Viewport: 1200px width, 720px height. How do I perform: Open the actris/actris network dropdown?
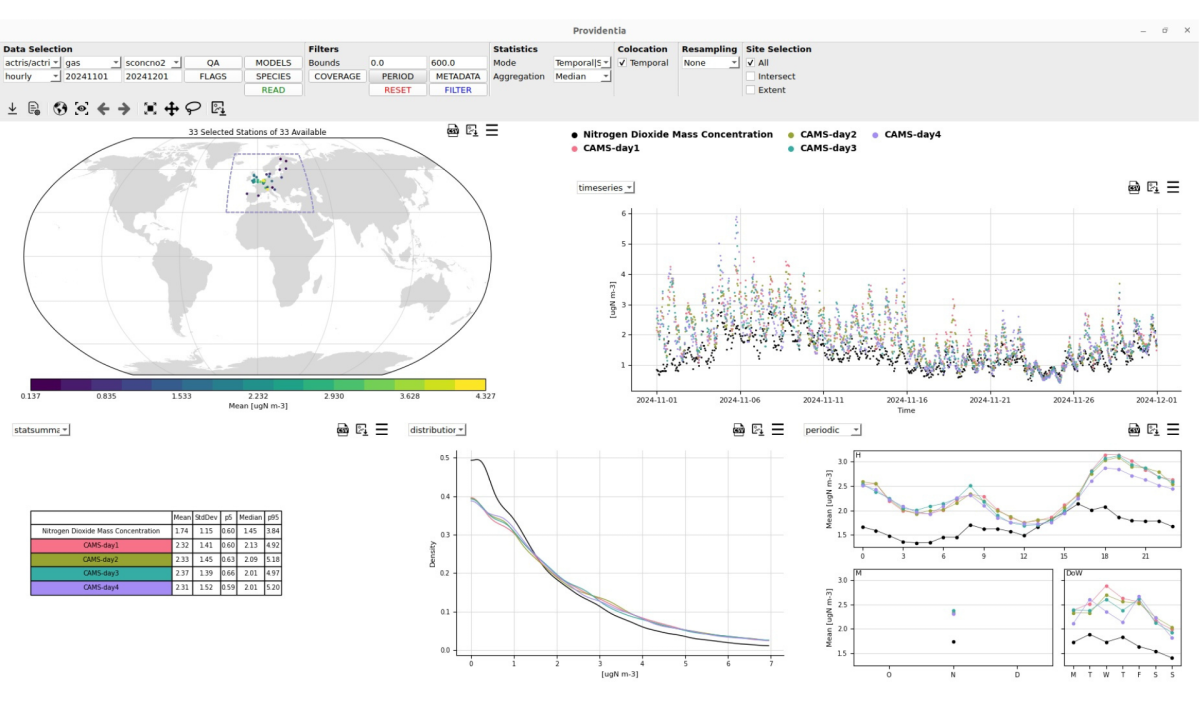[32, 63]
